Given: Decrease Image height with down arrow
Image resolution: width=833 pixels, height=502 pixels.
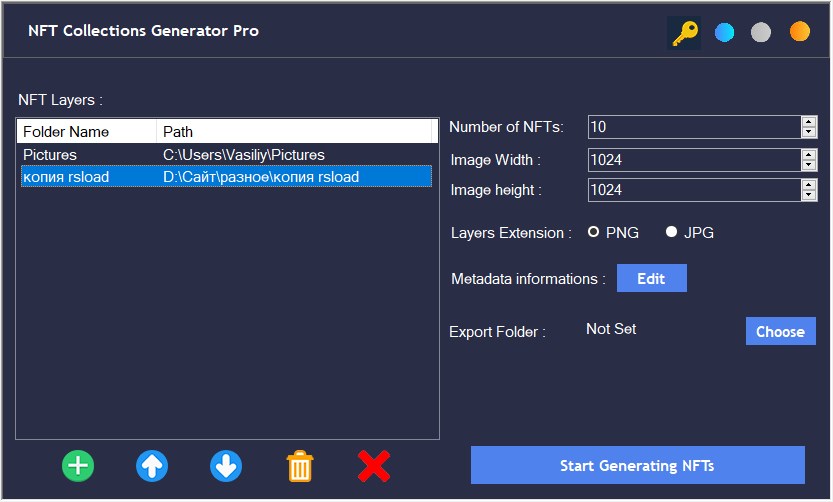Looking at the screenshot, I should pyautogui.click(x=809, y=195).
